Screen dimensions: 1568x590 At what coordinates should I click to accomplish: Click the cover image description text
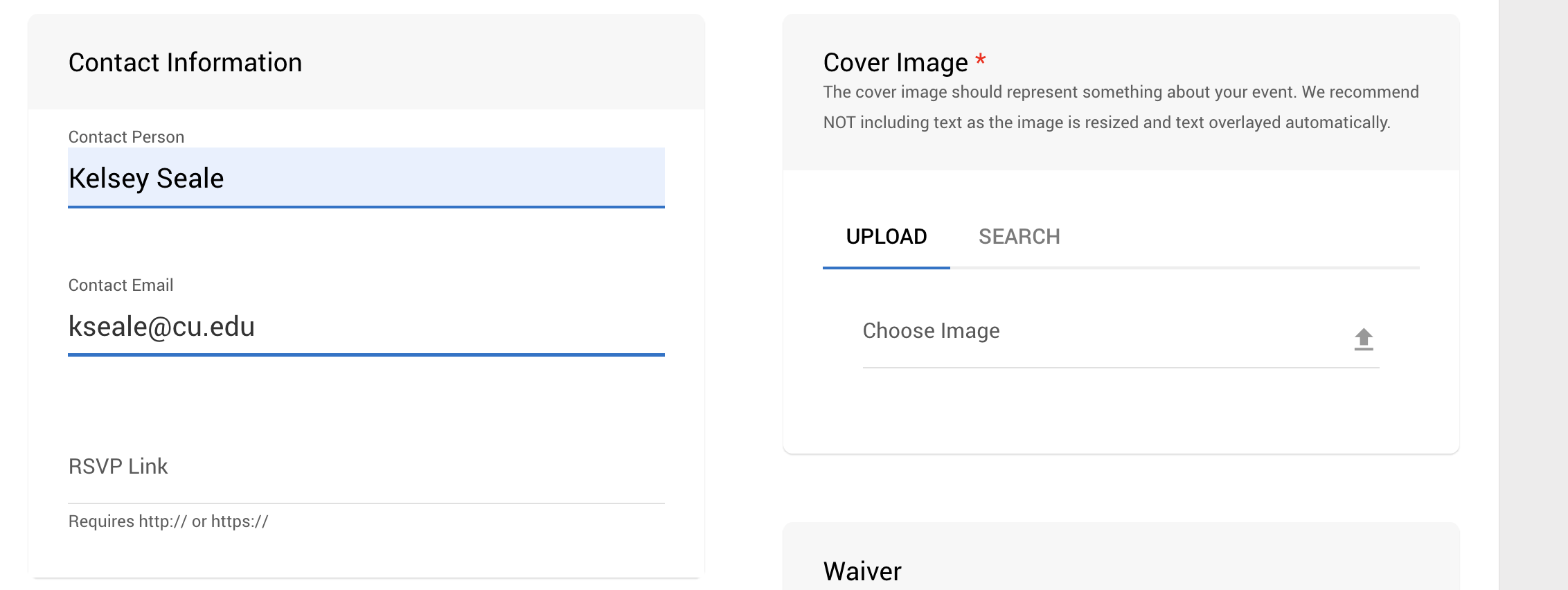[1121, 107]
